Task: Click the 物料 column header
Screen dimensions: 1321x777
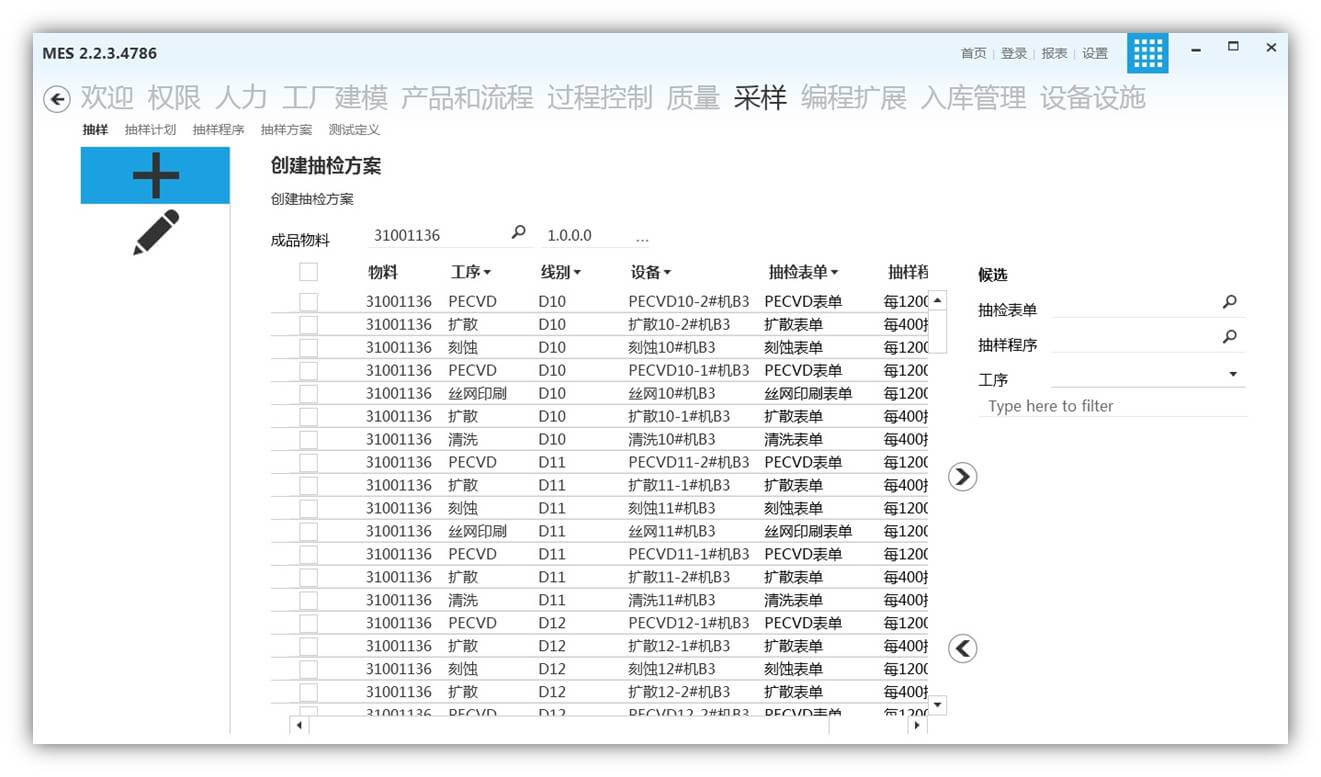Action: point(383,272)
